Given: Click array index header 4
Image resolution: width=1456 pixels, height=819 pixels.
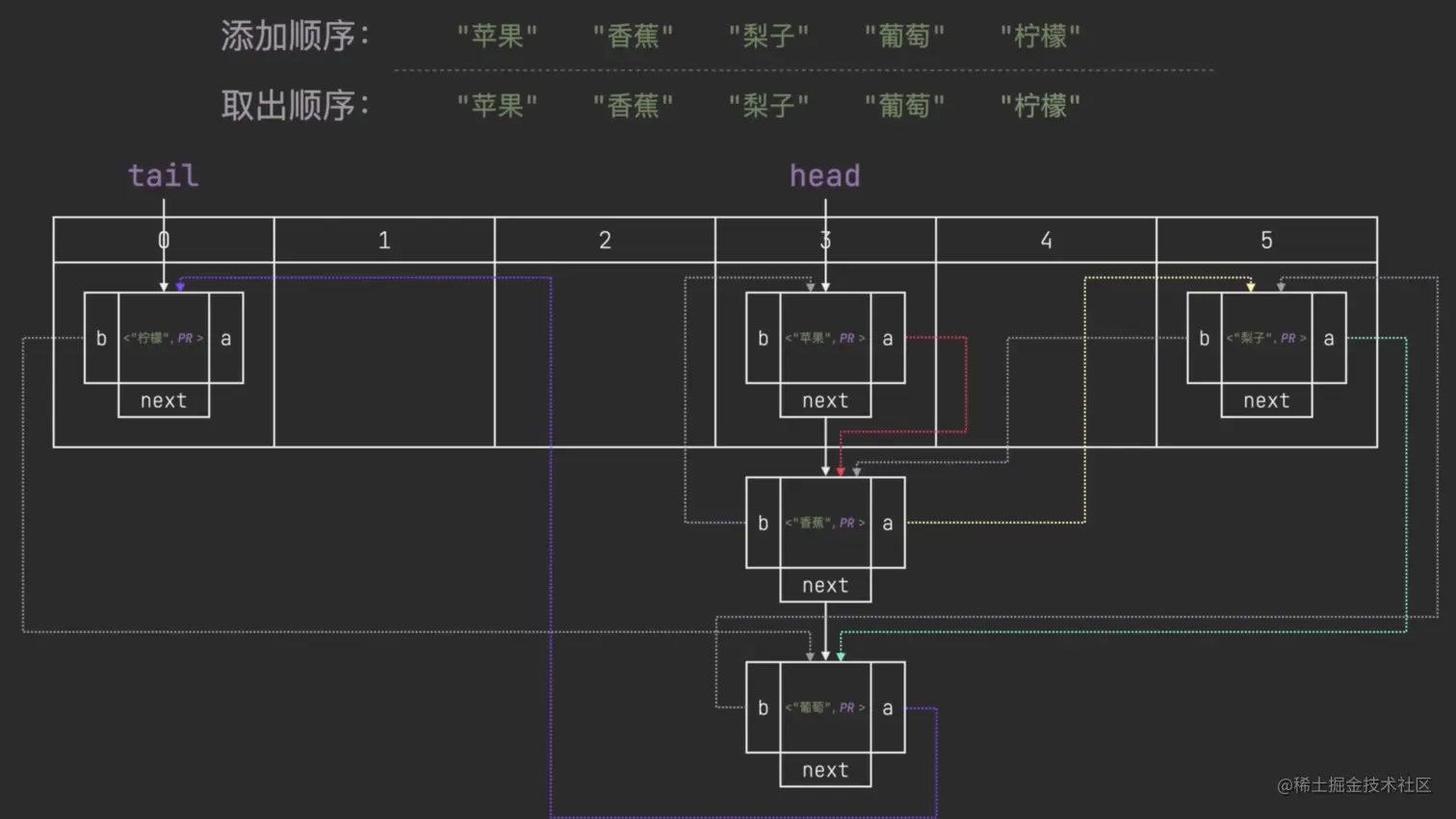Looking at the screenshot, I should click(x=1046, y=240).
